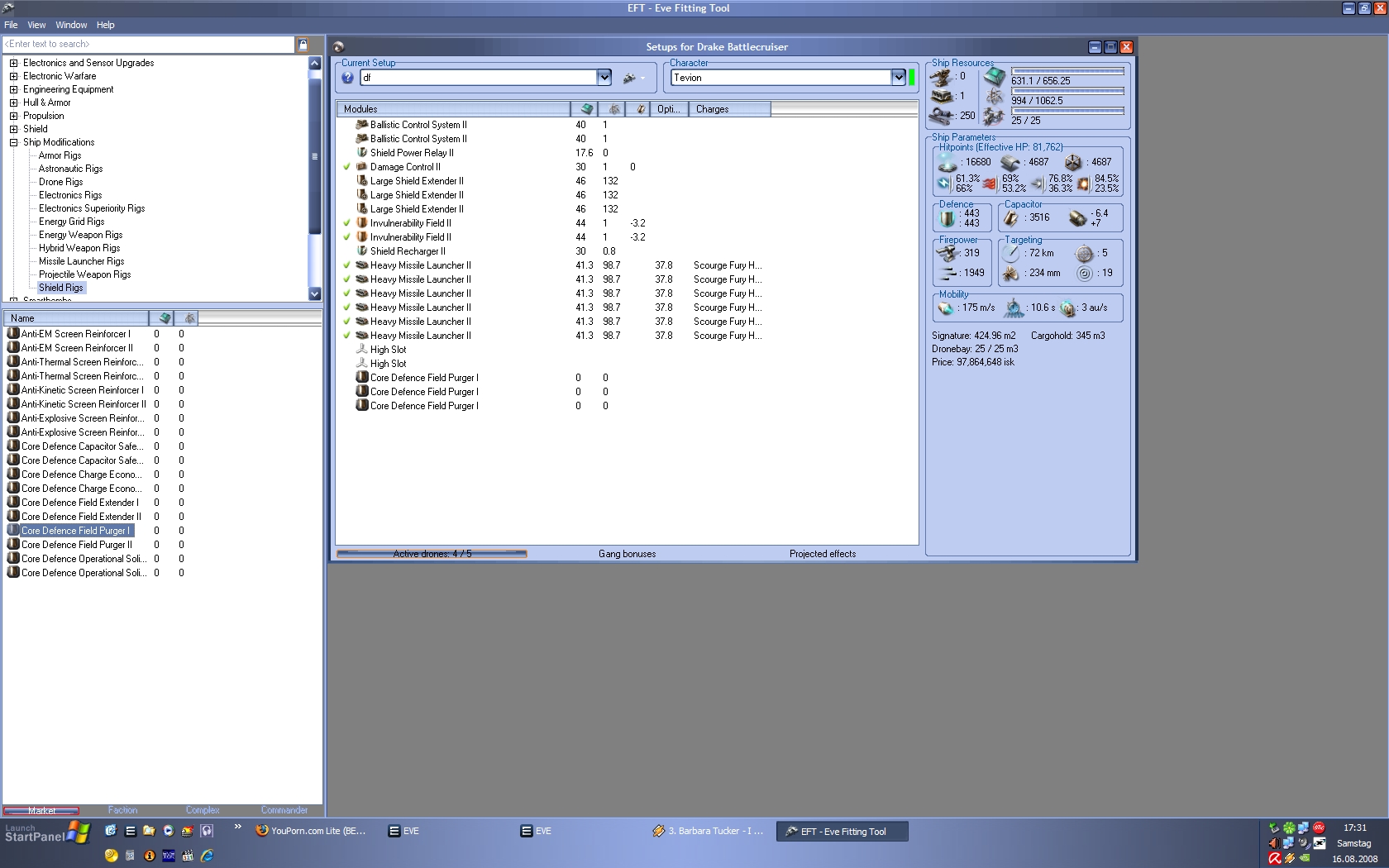Click the search text input field
Screen dimensions: 1389x868
pos(149,45)
